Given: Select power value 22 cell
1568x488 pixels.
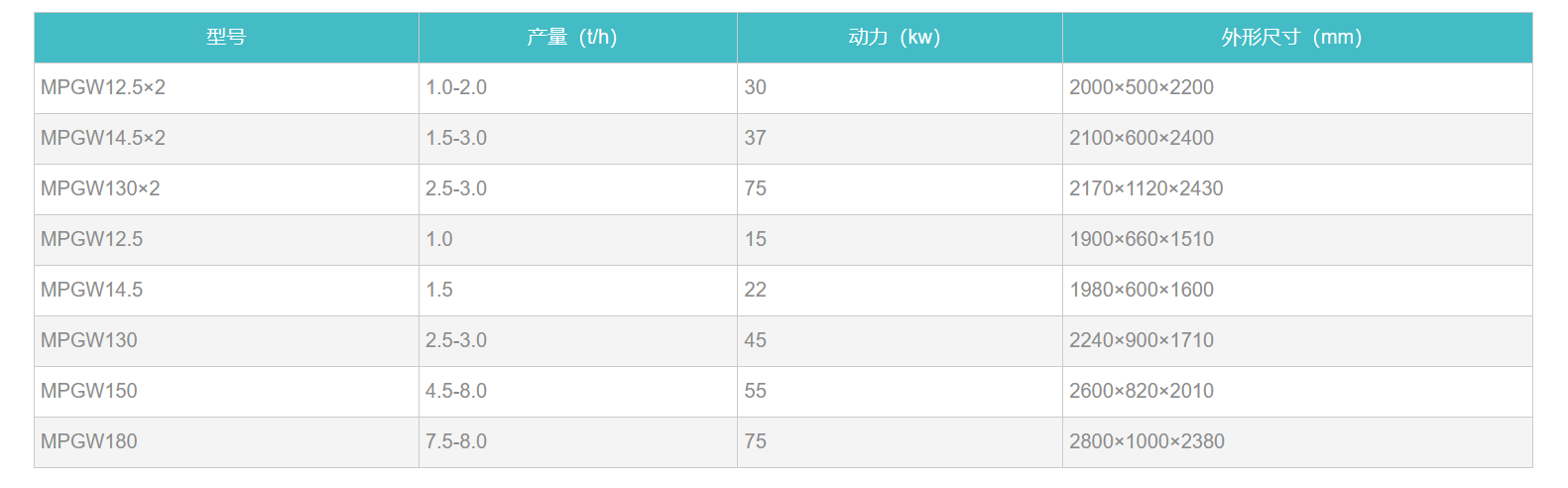Looking at the screenshot, I should pyautogui.click(x=756, y=290).
